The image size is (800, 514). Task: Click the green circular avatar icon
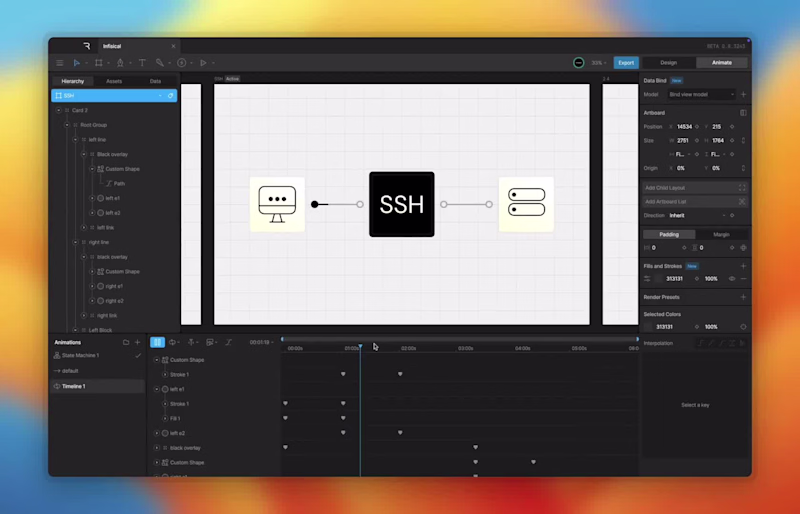point(579,63)
